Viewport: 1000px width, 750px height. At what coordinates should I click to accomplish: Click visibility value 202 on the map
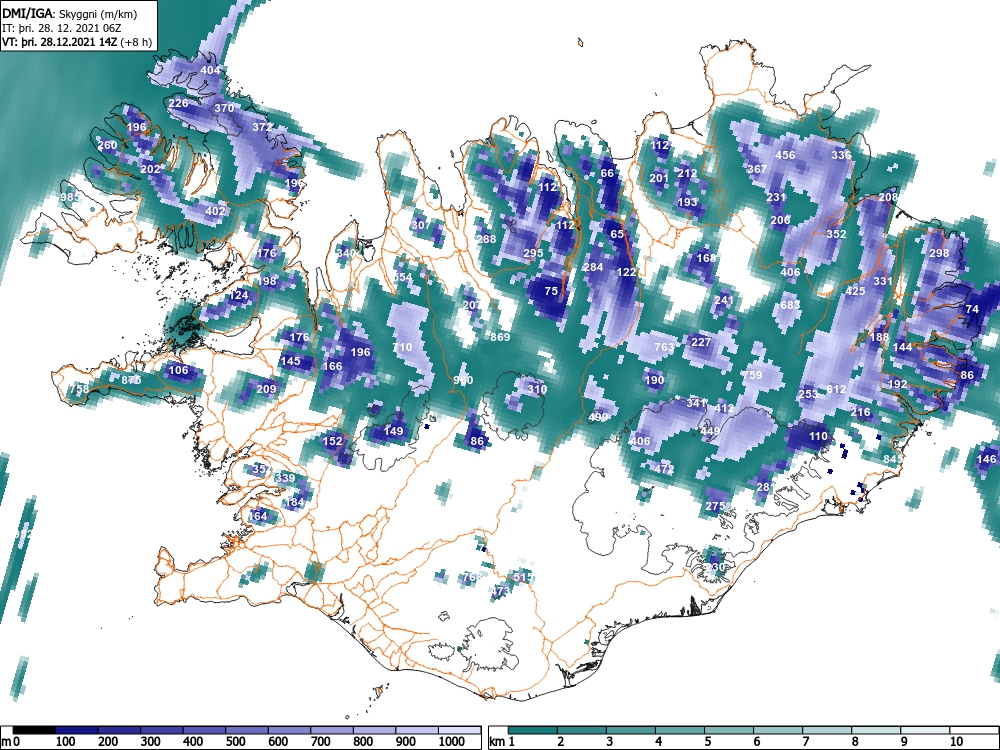pos(151,169)
